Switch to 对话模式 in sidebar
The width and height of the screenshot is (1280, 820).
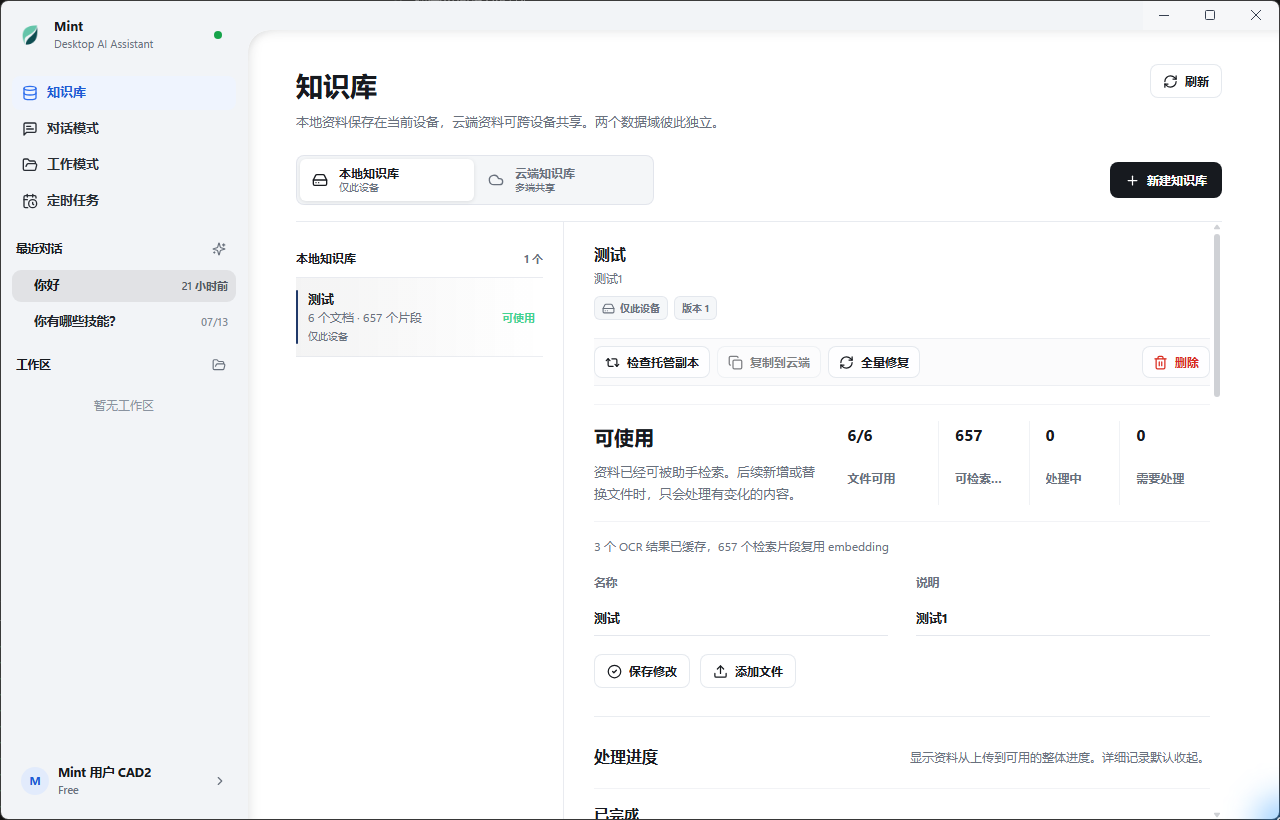[x=124, y=128]
